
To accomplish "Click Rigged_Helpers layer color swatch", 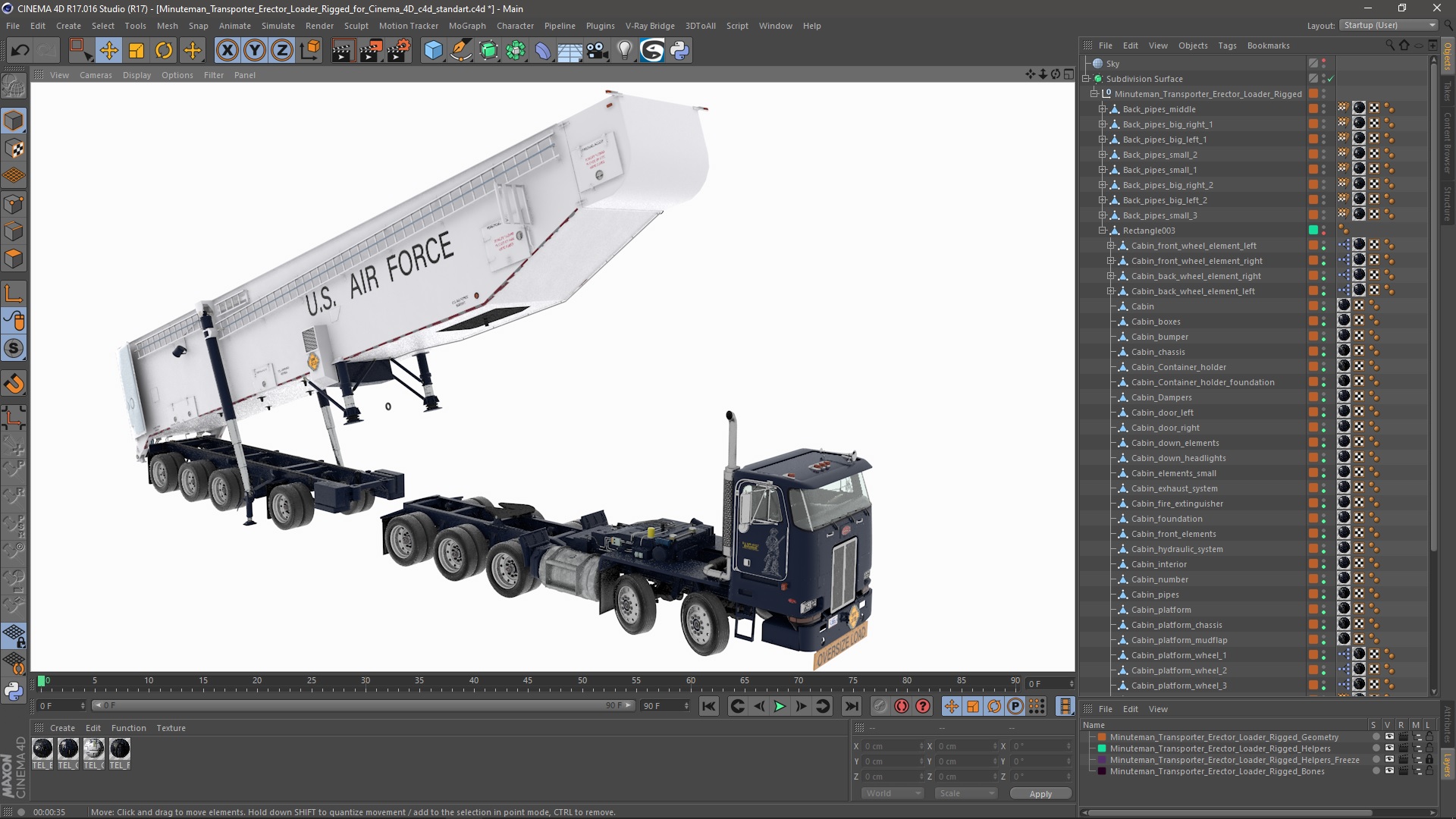I will 1102,748.
